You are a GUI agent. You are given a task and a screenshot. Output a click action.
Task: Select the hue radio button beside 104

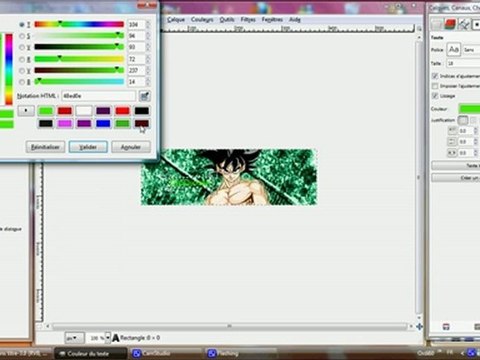tap(22, 25)
